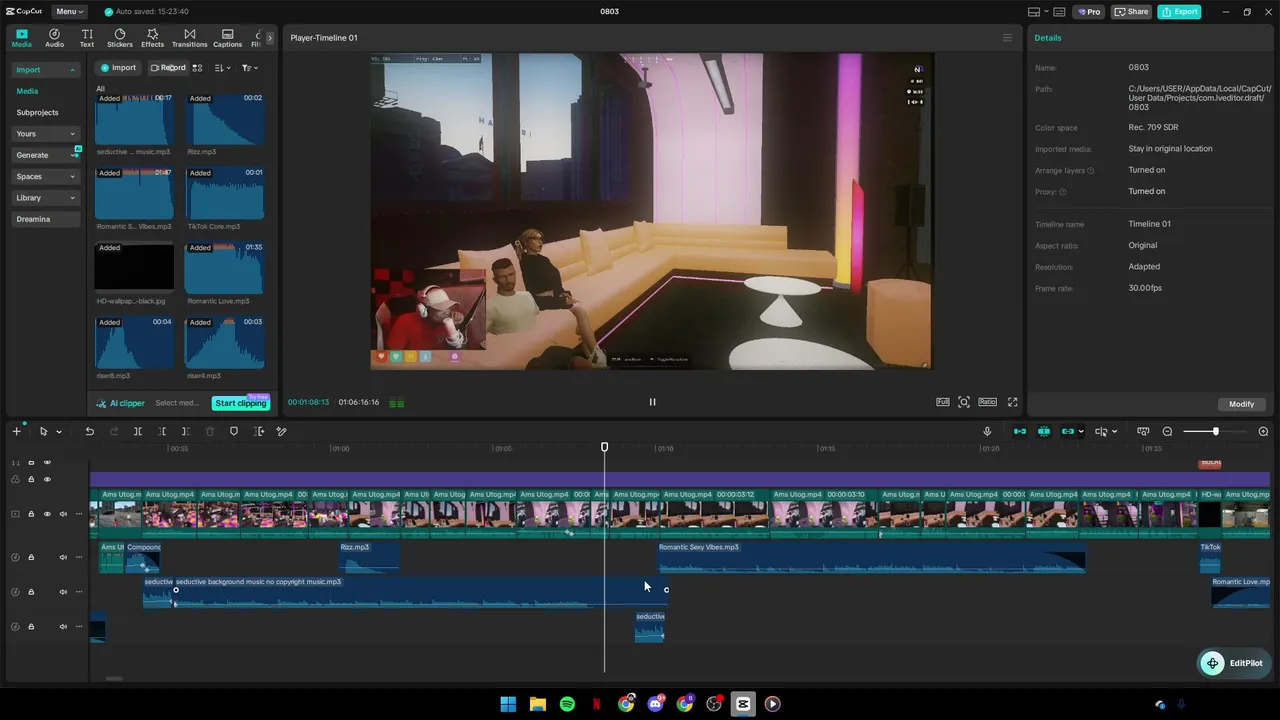Mute the bottom audio track
1280x720 pixels.
[63, 627]
